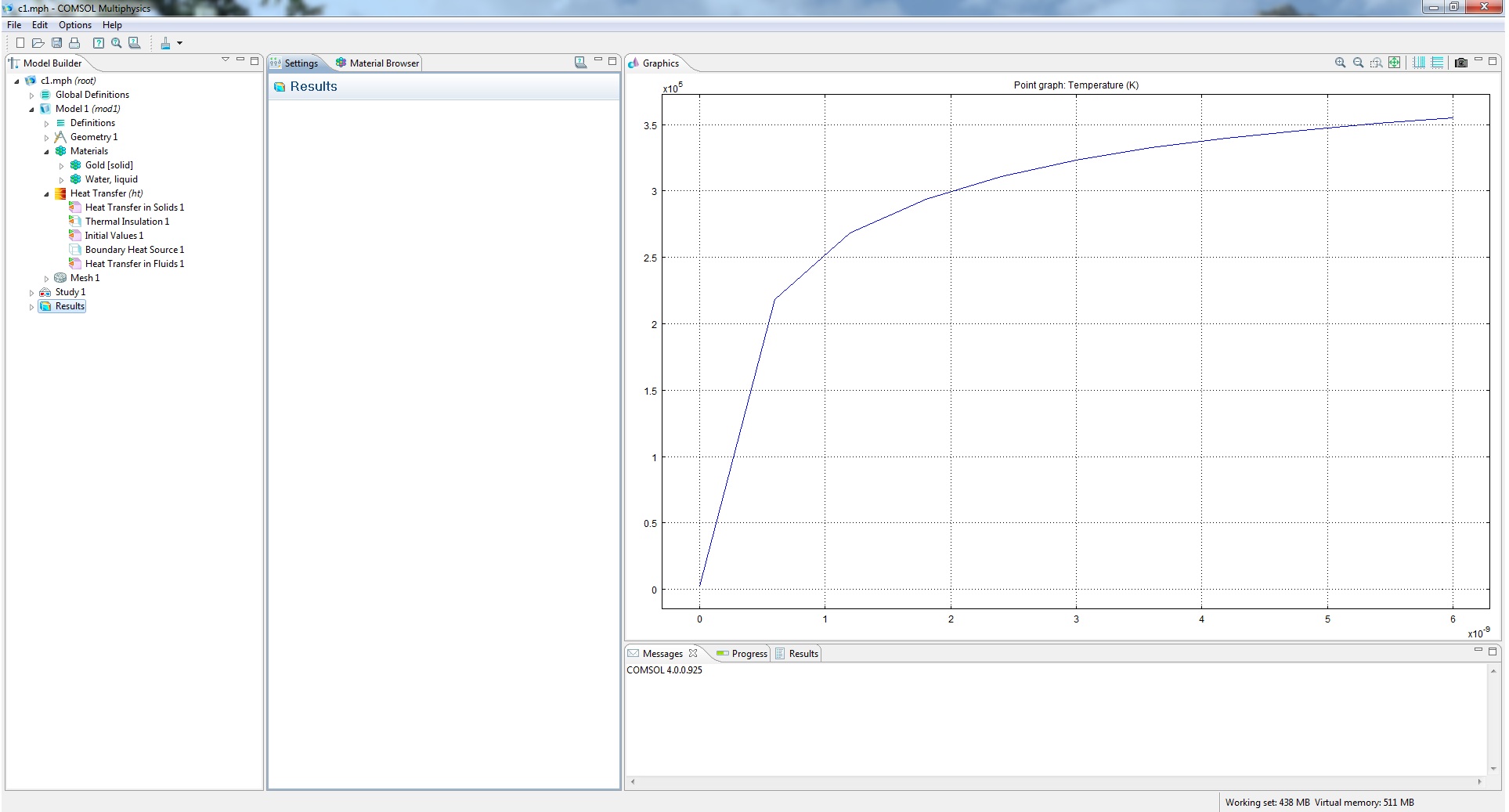Viewport: 1509px width, 812px height.
Task: Click the Messages panel scroll down arrow
Action: click(x=1493, y=768)
